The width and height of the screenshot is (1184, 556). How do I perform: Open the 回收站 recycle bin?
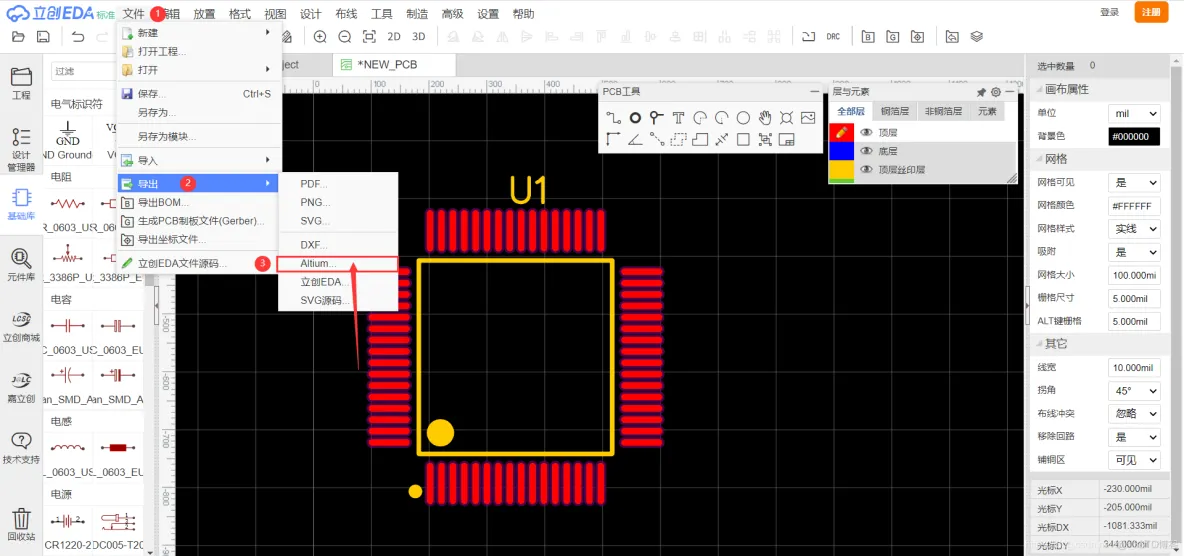[x=21, y=525]
